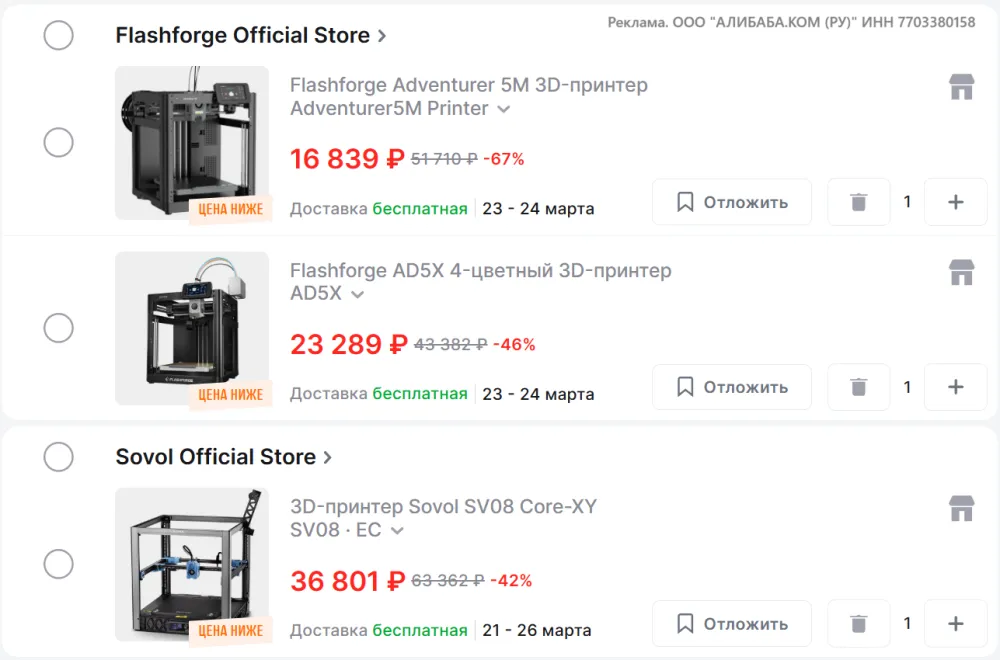Image resolution: width=1000 pixels, height=660 pixels.
Task: Open store icon for Sovol SV08 item
Action: coord(961,508)
